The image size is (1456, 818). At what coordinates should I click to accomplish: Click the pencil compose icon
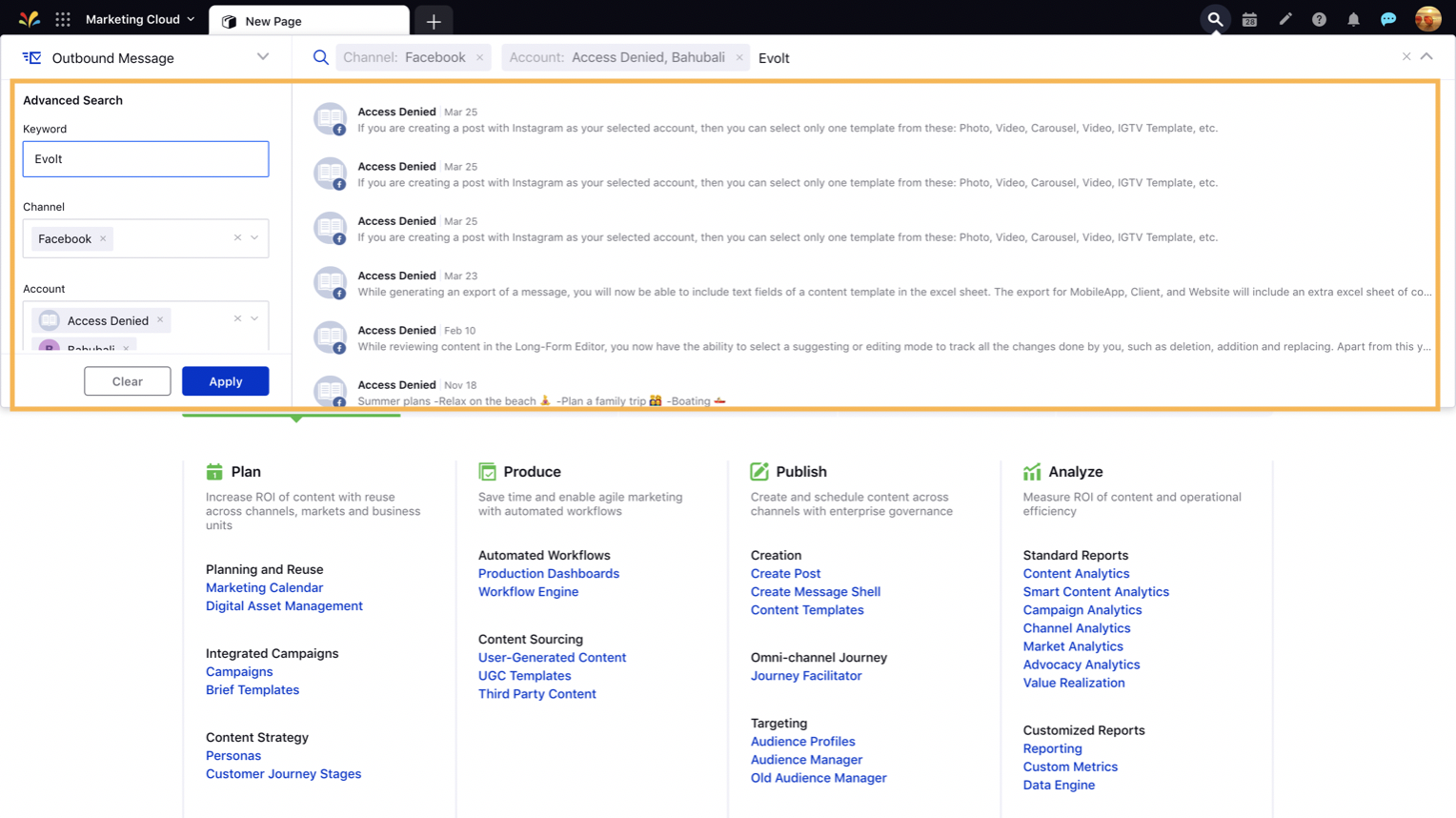(1285, 19)
